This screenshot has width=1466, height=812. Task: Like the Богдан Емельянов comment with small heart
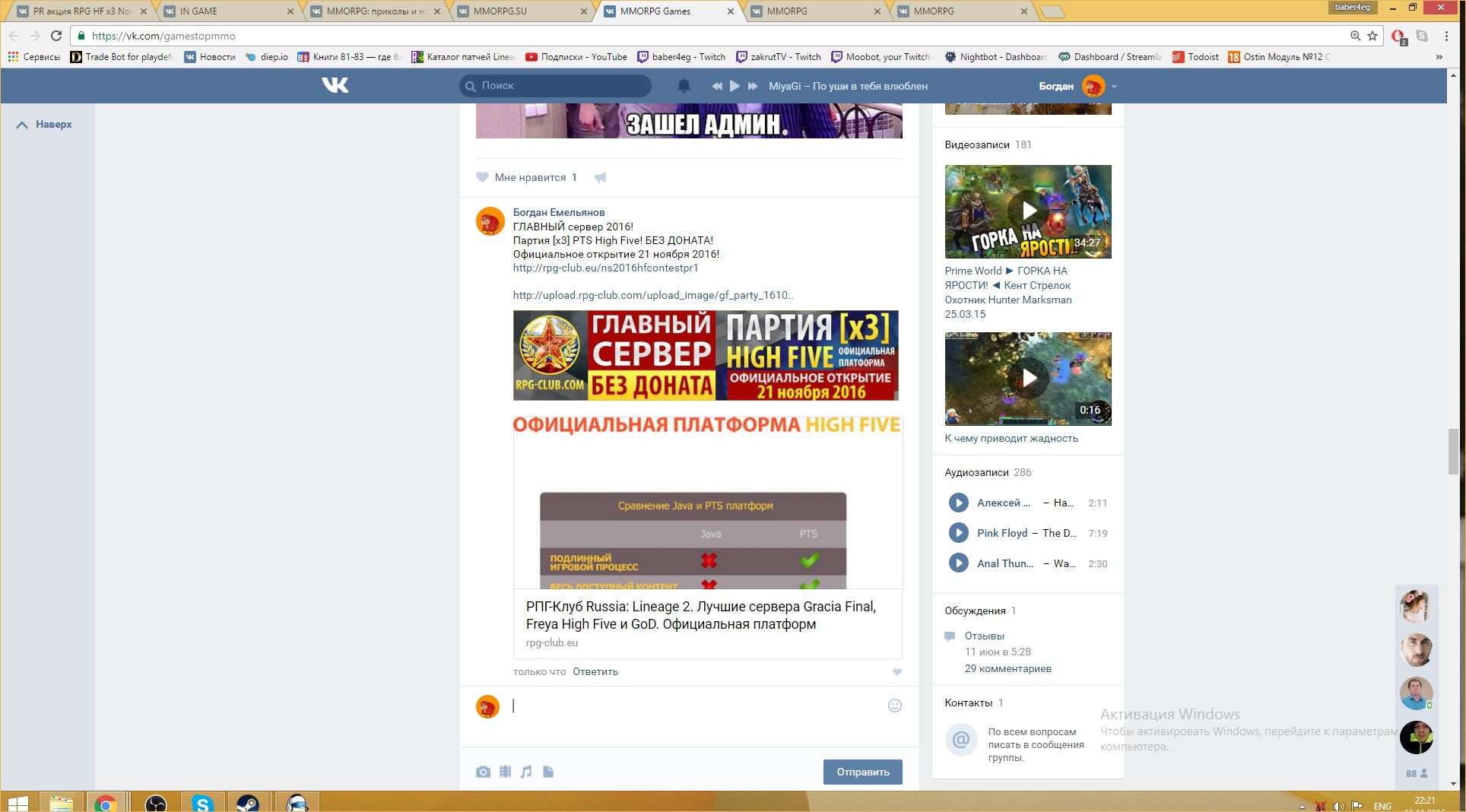click(896, 671)
